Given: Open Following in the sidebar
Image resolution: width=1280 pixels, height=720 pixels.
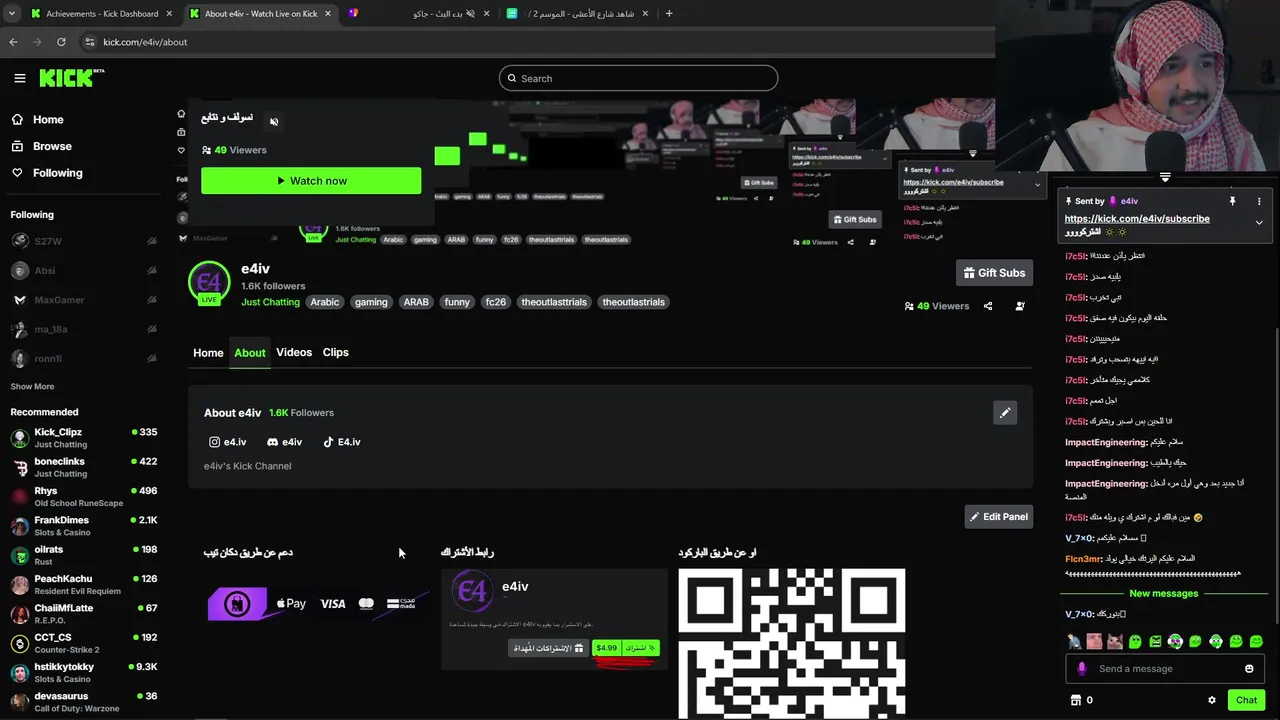Looking at the screenshot, I should [46, 173].
